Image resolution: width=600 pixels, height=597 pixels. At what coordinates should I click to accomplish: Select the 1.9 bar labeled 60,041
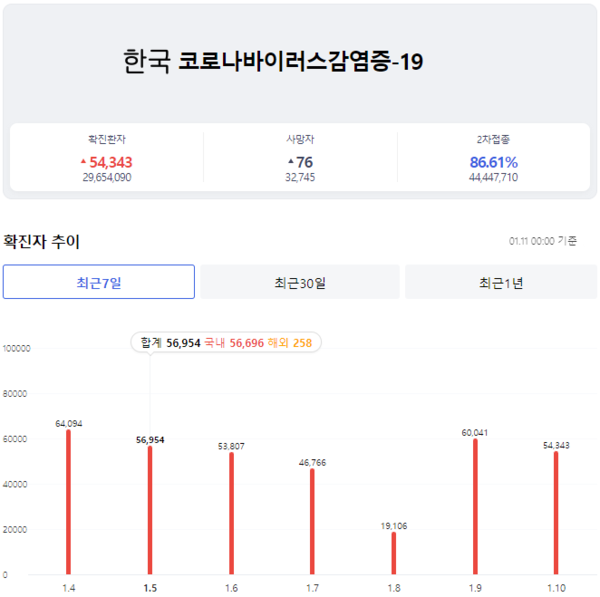(x=475, y=507)
